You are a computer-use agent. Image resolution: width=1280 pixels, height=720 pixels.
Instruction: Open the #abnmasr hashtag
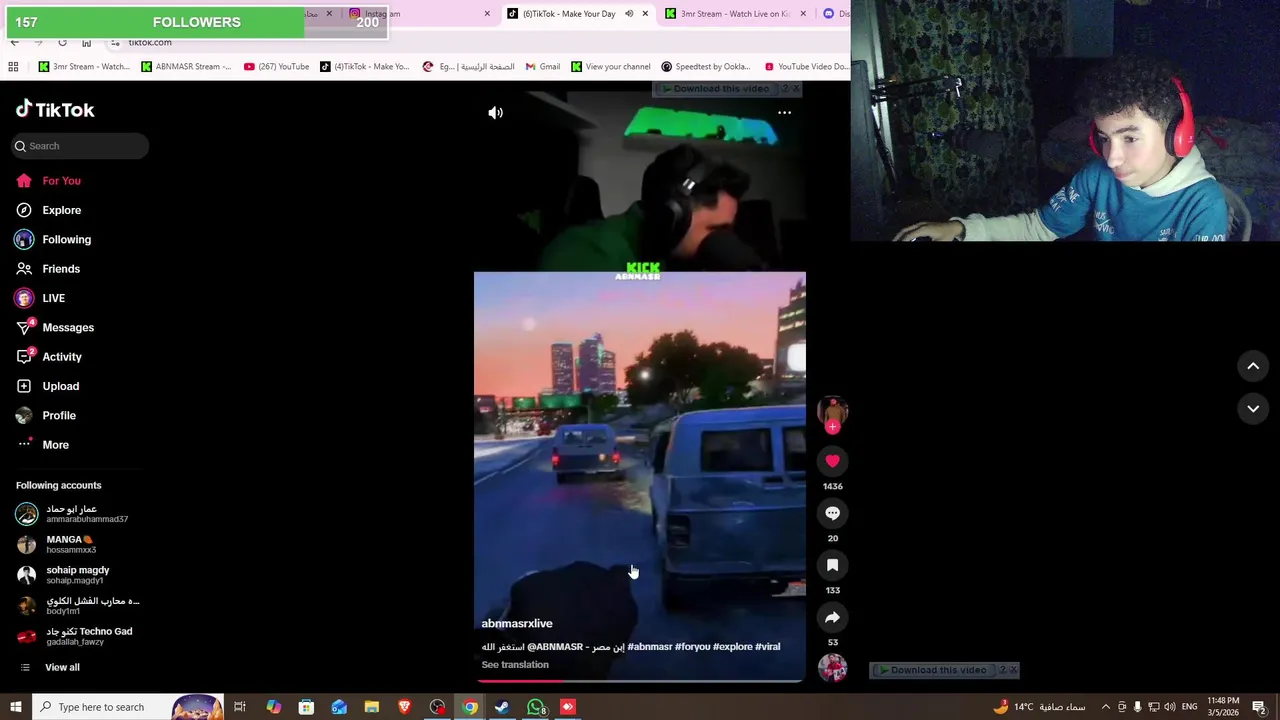click(650, 647)
